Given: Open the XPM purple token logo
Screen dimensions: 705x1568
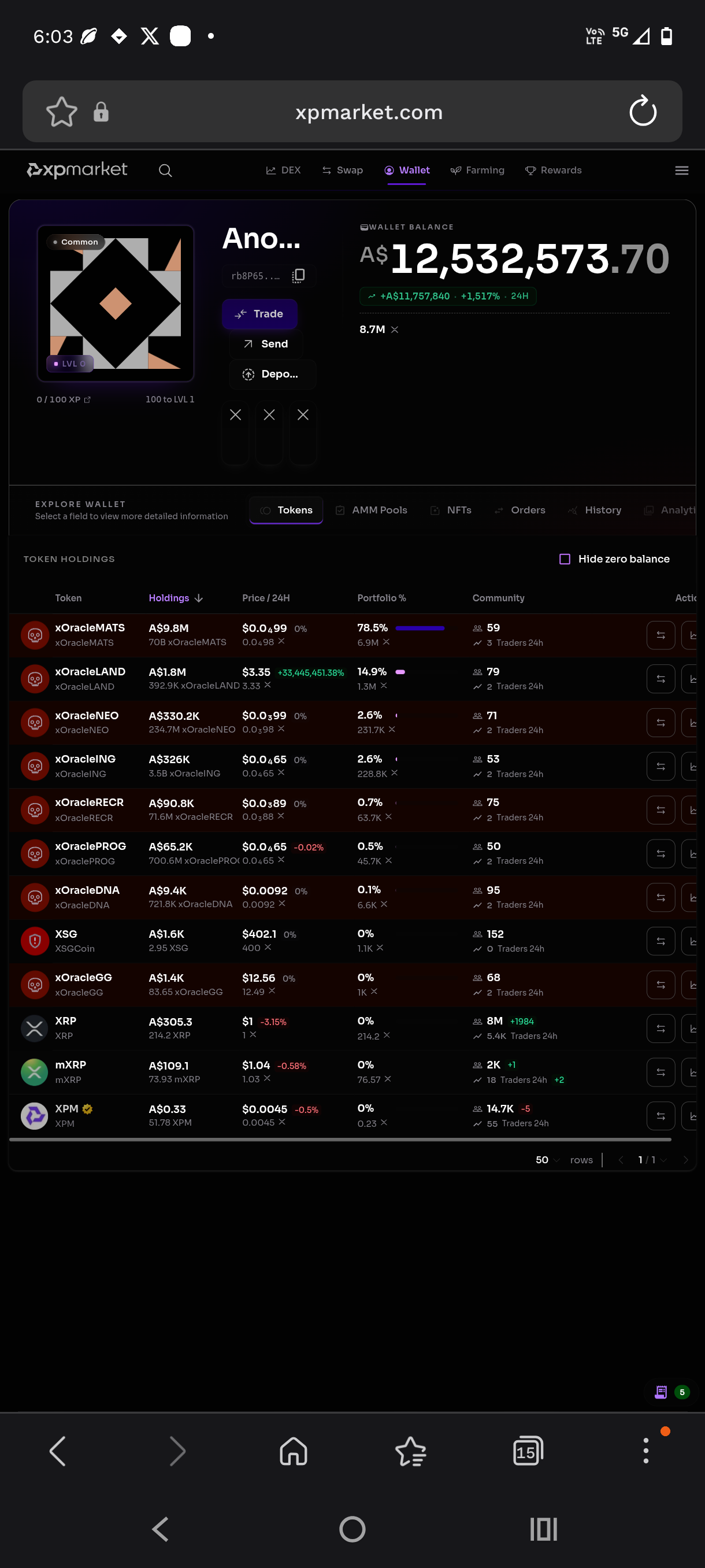Looking at the screenshot, I should pos(35,1116).
